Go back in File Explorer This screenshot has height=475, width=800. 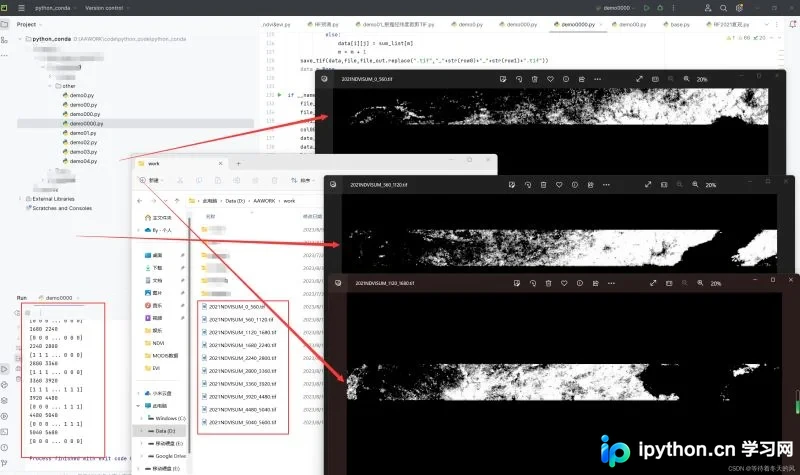[140, 201]
